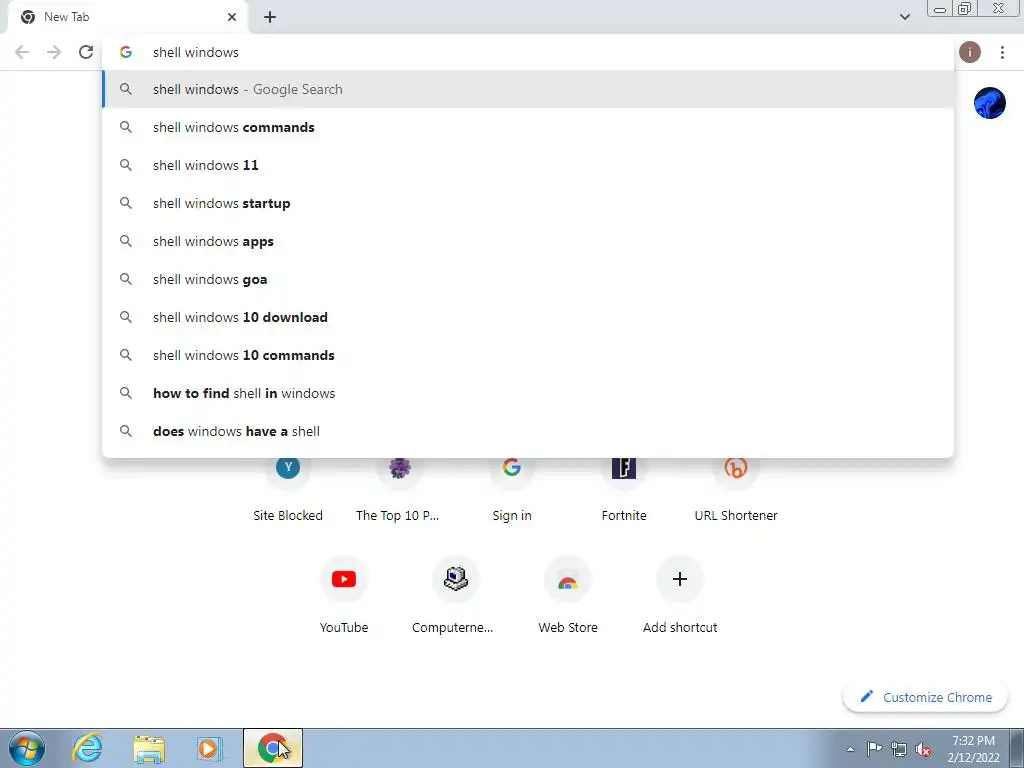
Task: Open the Web Store shortcut
Action: click(568, 594)
